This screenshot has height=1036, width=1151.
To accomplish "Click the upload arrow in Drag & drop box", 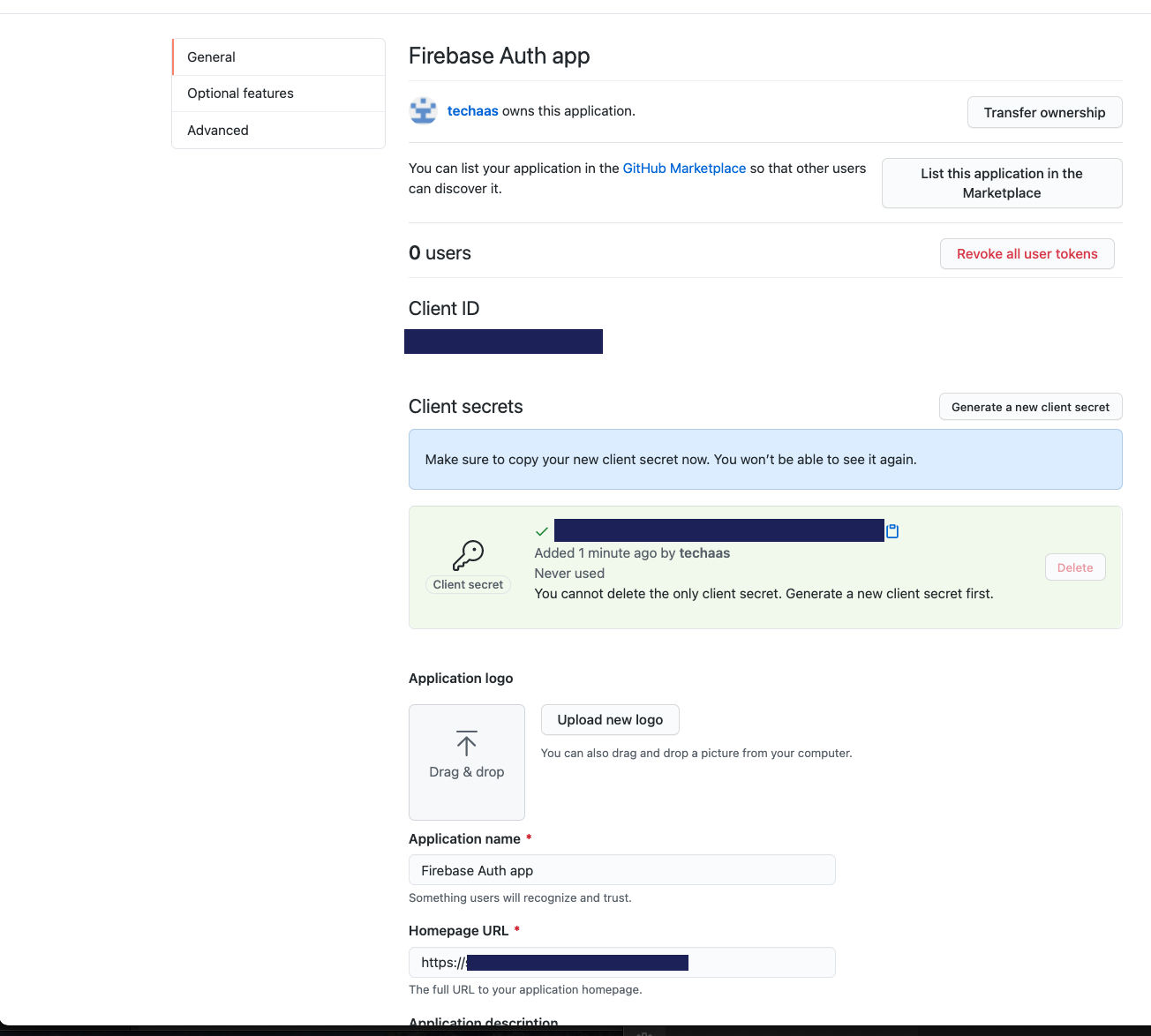I will click(467, 743).
